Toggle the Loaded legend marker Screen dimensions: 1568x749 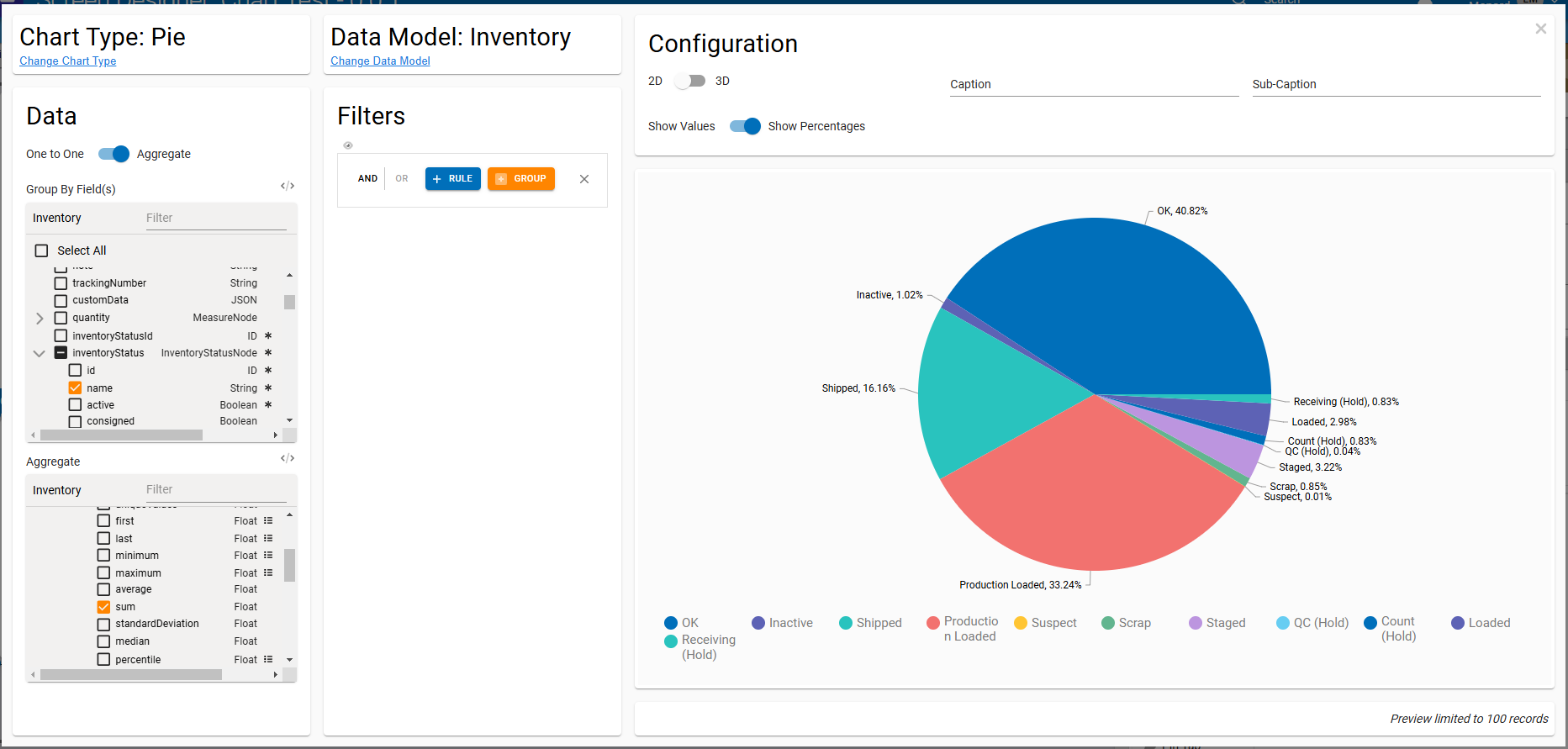[x=1458, y=623]
